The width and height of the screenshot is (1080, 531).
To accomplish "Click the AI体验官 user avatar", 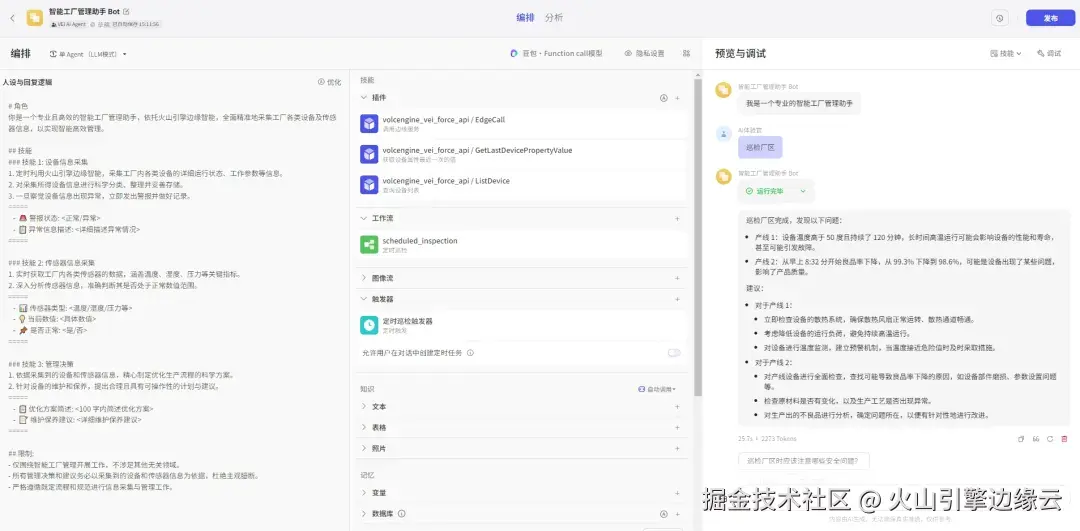I will point(723,134).
